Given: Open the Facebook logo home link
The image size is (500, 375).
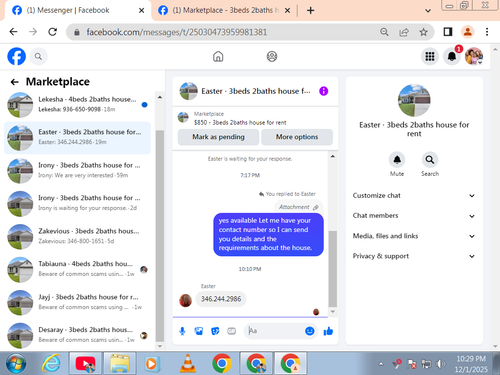Looking at the screenshot, I should coord(16,56).
